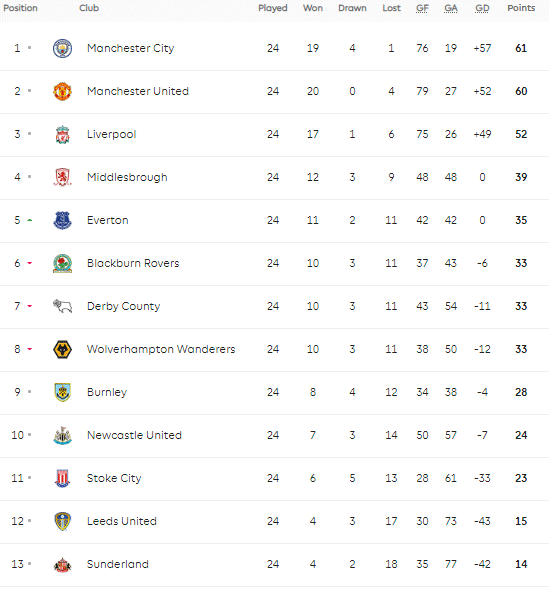Open the Burnley club link
The image size is (549, 589).
[x=107, y=392]
